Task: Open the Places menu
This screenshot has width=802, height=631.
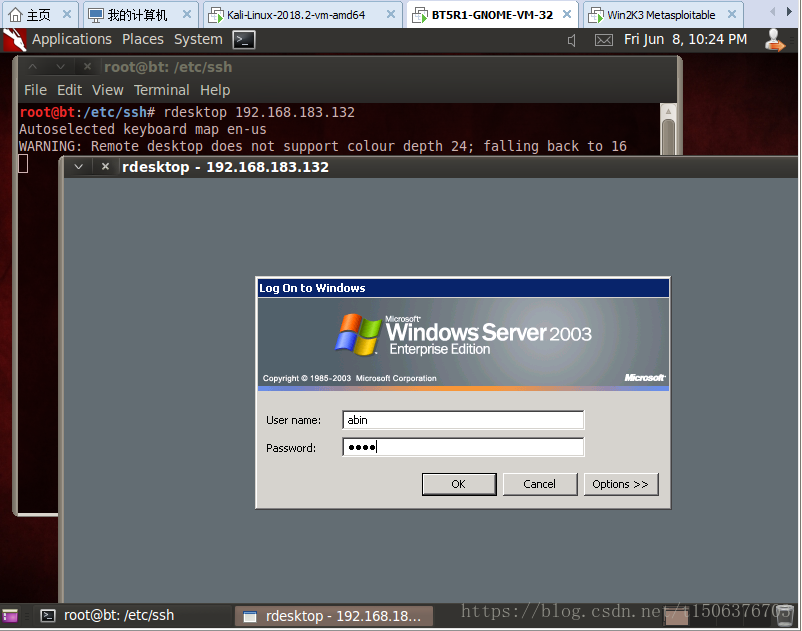Action: tap(143, 39)
